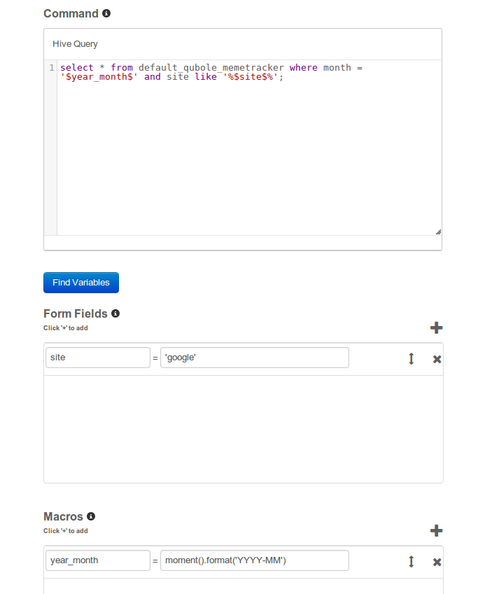Image resolution: width=485 pixels, height=594 pixels.
Task: Click line number 1 in editor gutter
Action: [52, 68]
